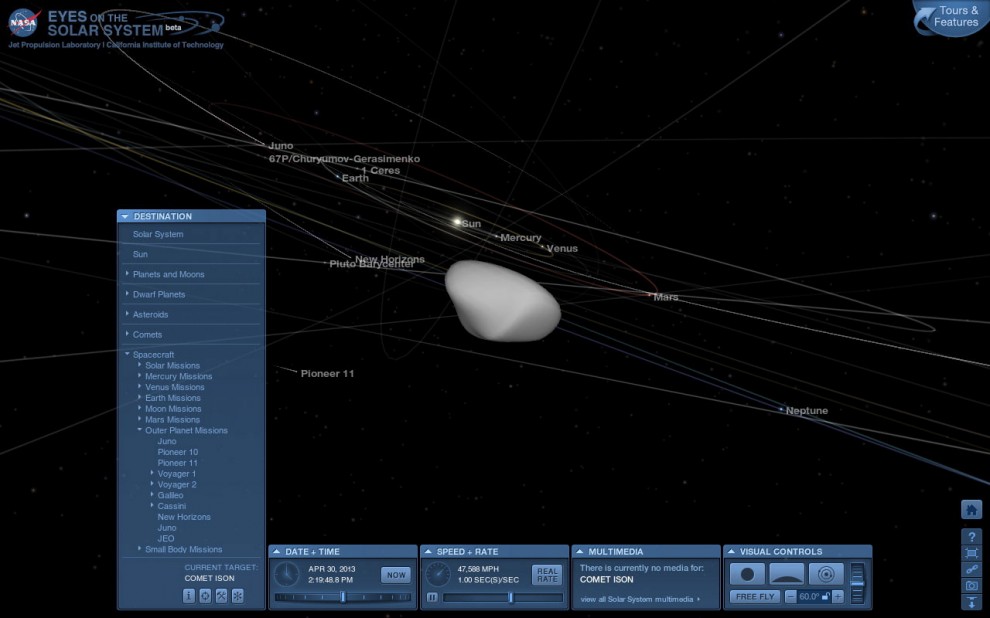Toggle the field-of-view lock icon
This screenshot has width=990, height=618.
825,597
